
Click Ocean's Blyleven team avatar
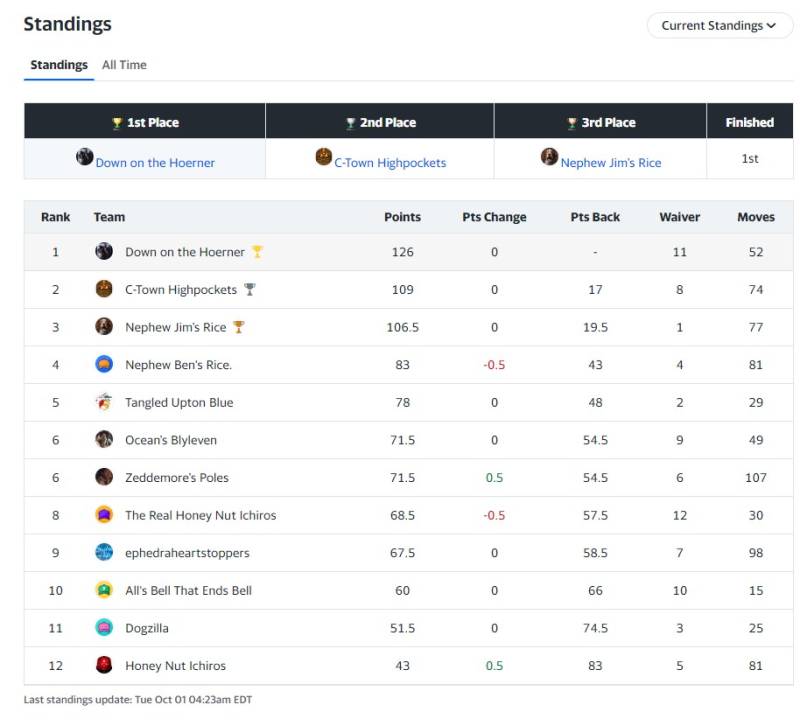tap(104, 439)
